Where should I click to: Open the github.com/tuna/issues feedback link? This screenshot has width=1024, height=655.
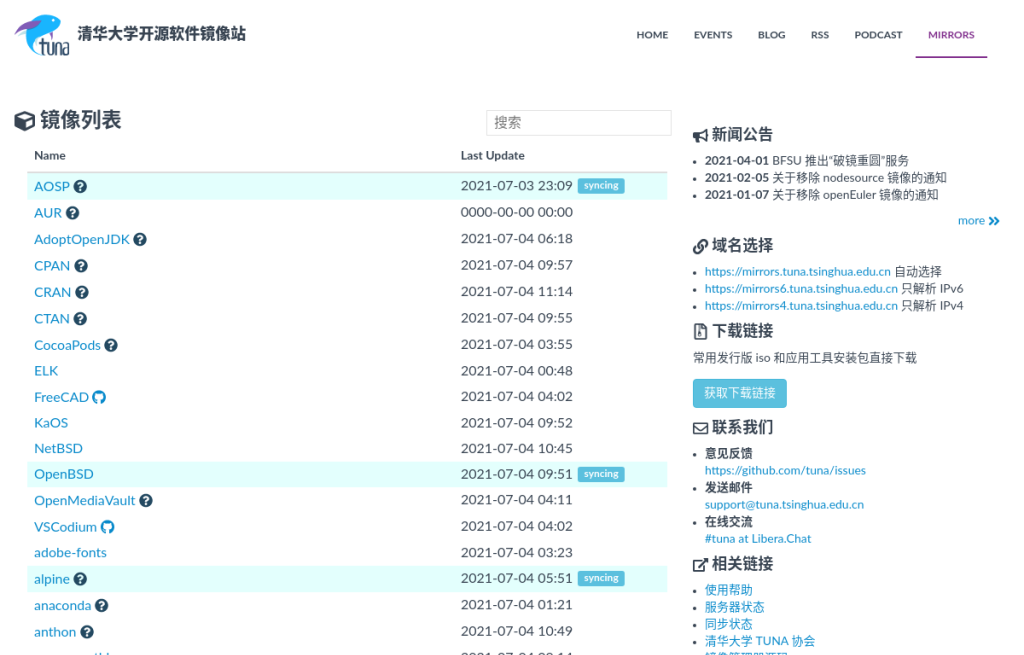click(785, 470)
